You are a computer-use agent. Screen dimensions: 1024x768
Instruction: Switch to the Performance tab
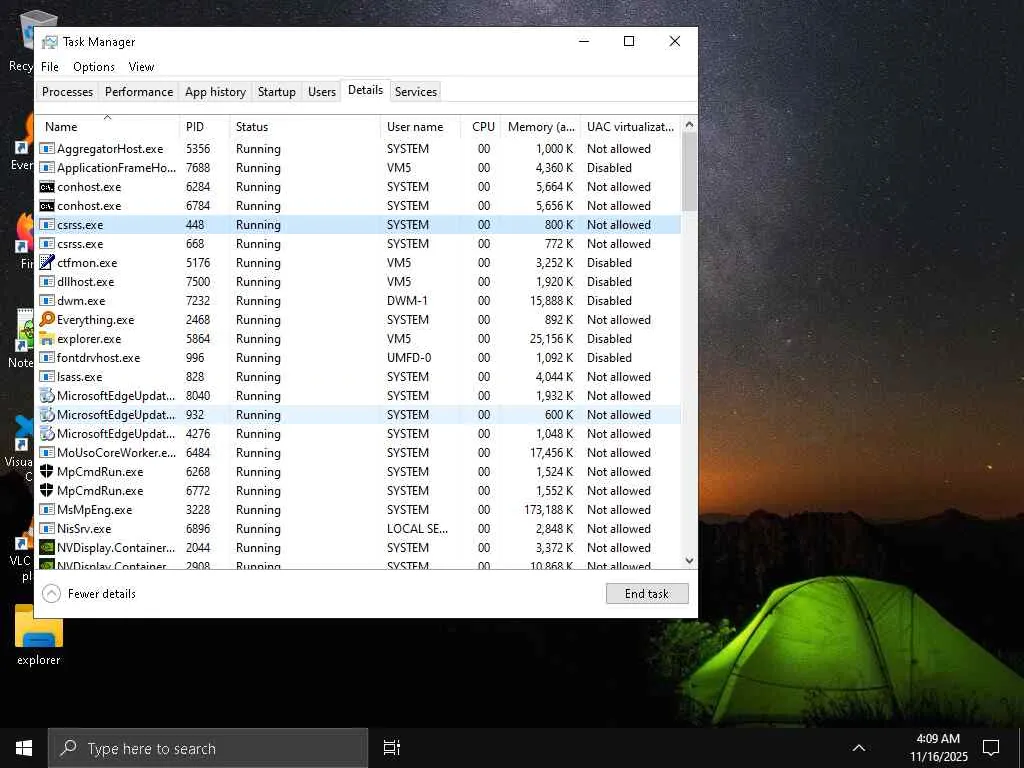[138, 91]
